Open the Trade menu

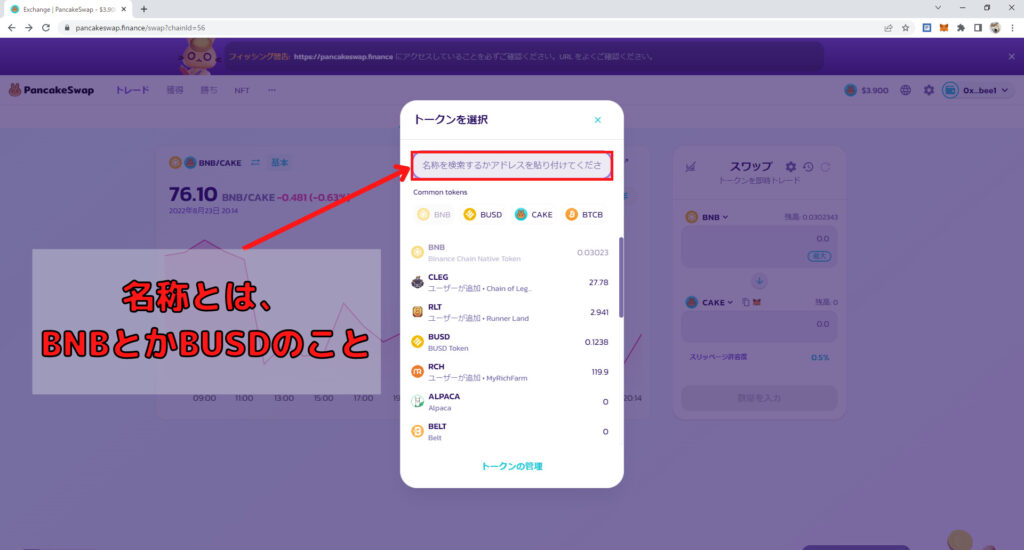coord(133,90)
